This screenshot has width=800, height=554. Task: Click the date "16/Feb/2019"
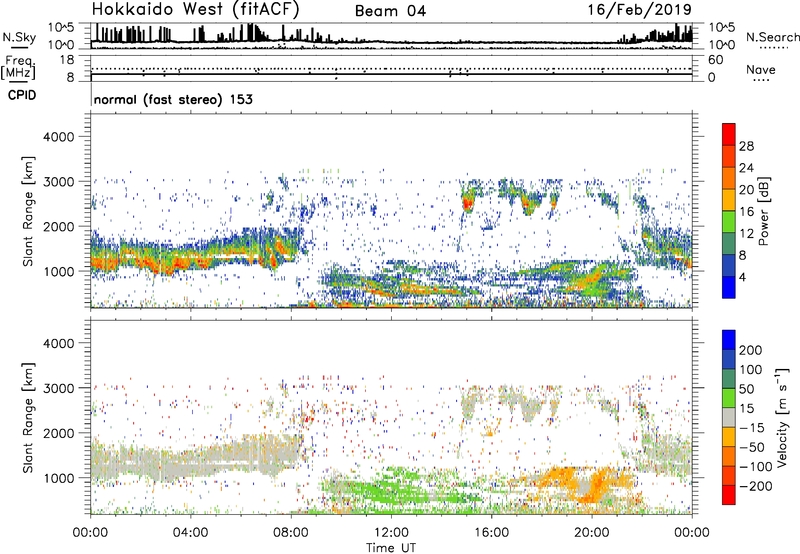639,10
